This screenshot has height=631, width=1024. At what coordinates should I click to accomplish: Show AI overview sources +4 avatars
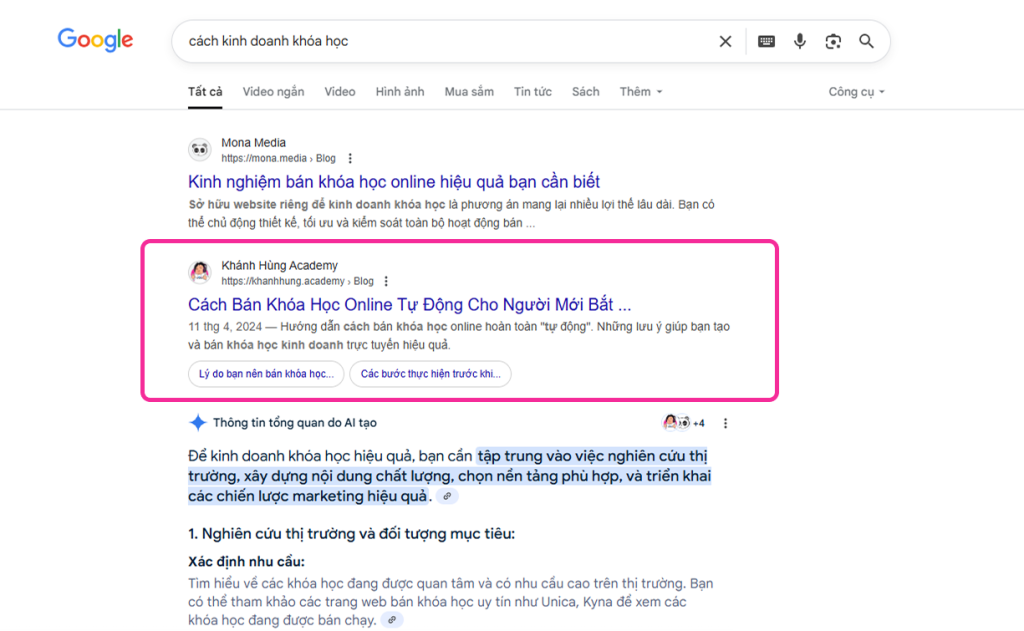click(x=684, y=423)
